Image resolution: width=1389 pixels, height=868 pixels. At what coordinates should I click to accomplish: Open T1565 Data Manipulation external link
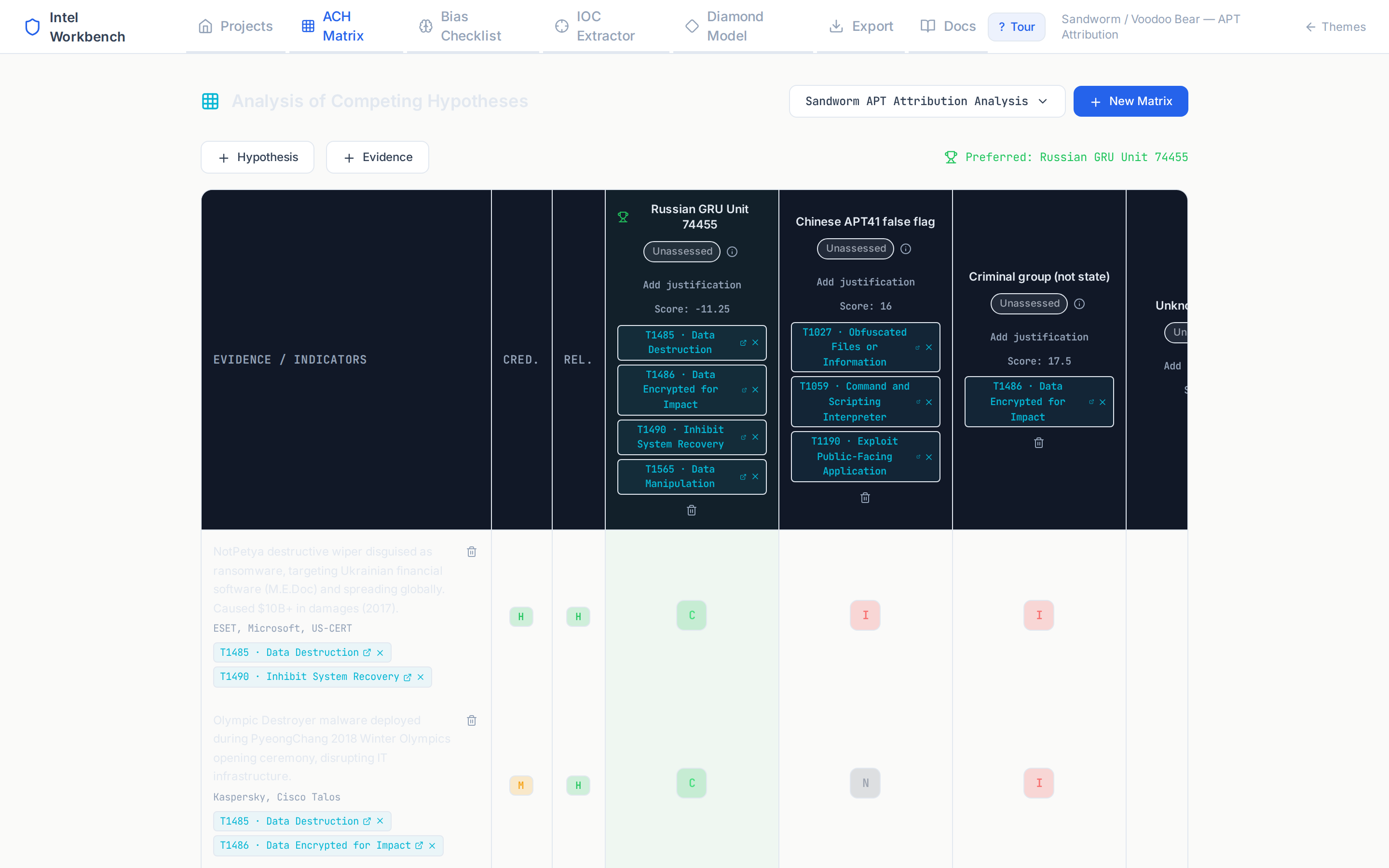point(743,476)
